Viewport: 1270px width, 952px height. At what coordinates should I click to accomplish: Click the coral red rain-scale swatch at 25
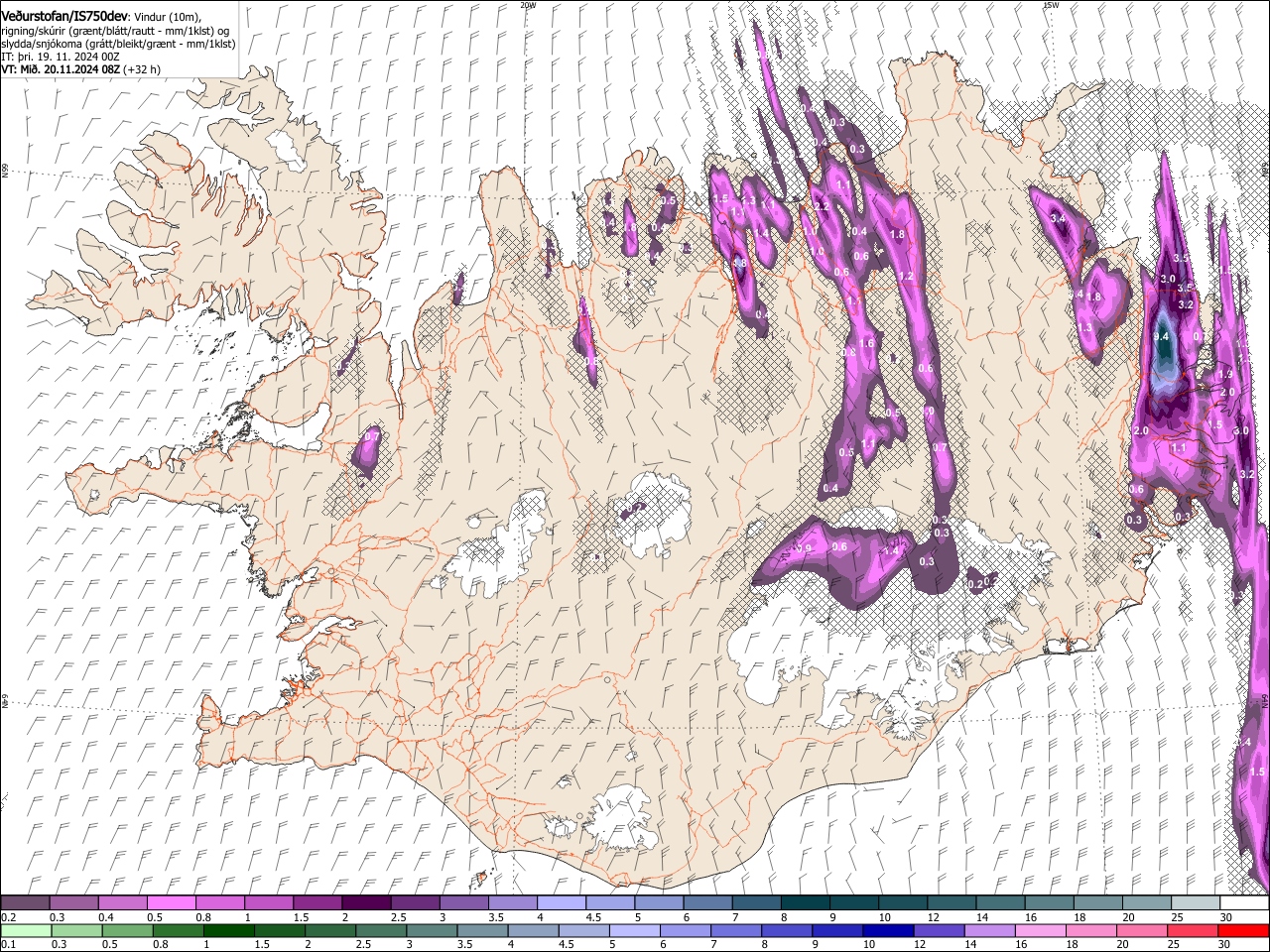pyautogui.click(x=1192, y=931)
